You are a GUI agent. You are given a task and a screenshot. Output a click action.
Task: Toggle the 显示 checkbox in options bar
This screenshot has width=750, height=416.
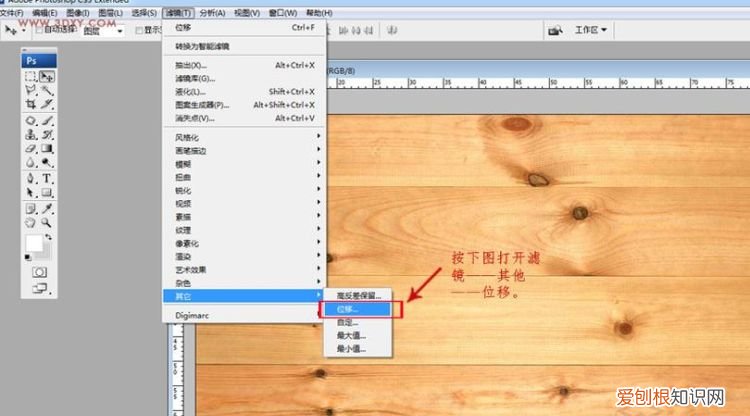(x=139, y=31)
